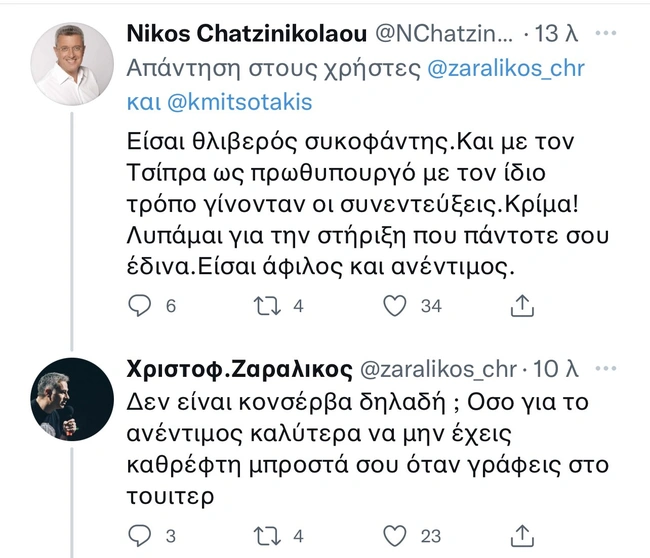Retweet Χριστοφ.Ζαραλικος's tweet

coord(266,535)
